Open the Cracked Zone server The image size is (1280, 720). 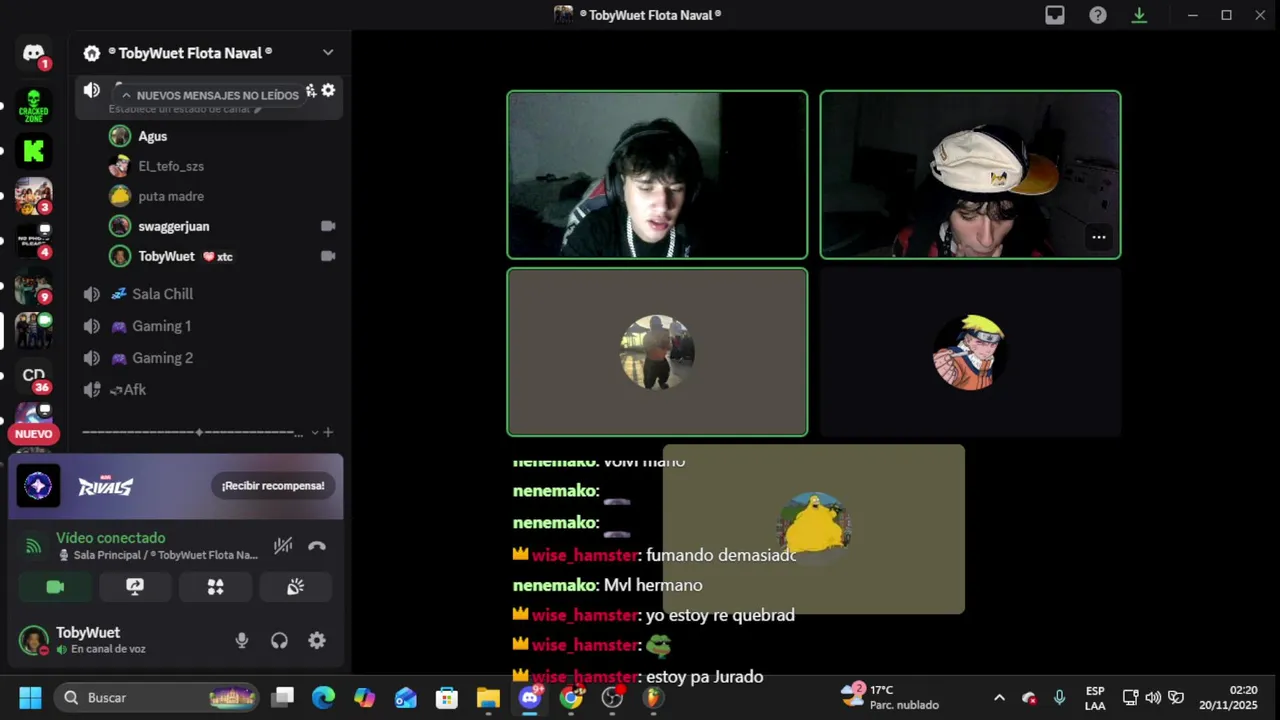(33, 105)
